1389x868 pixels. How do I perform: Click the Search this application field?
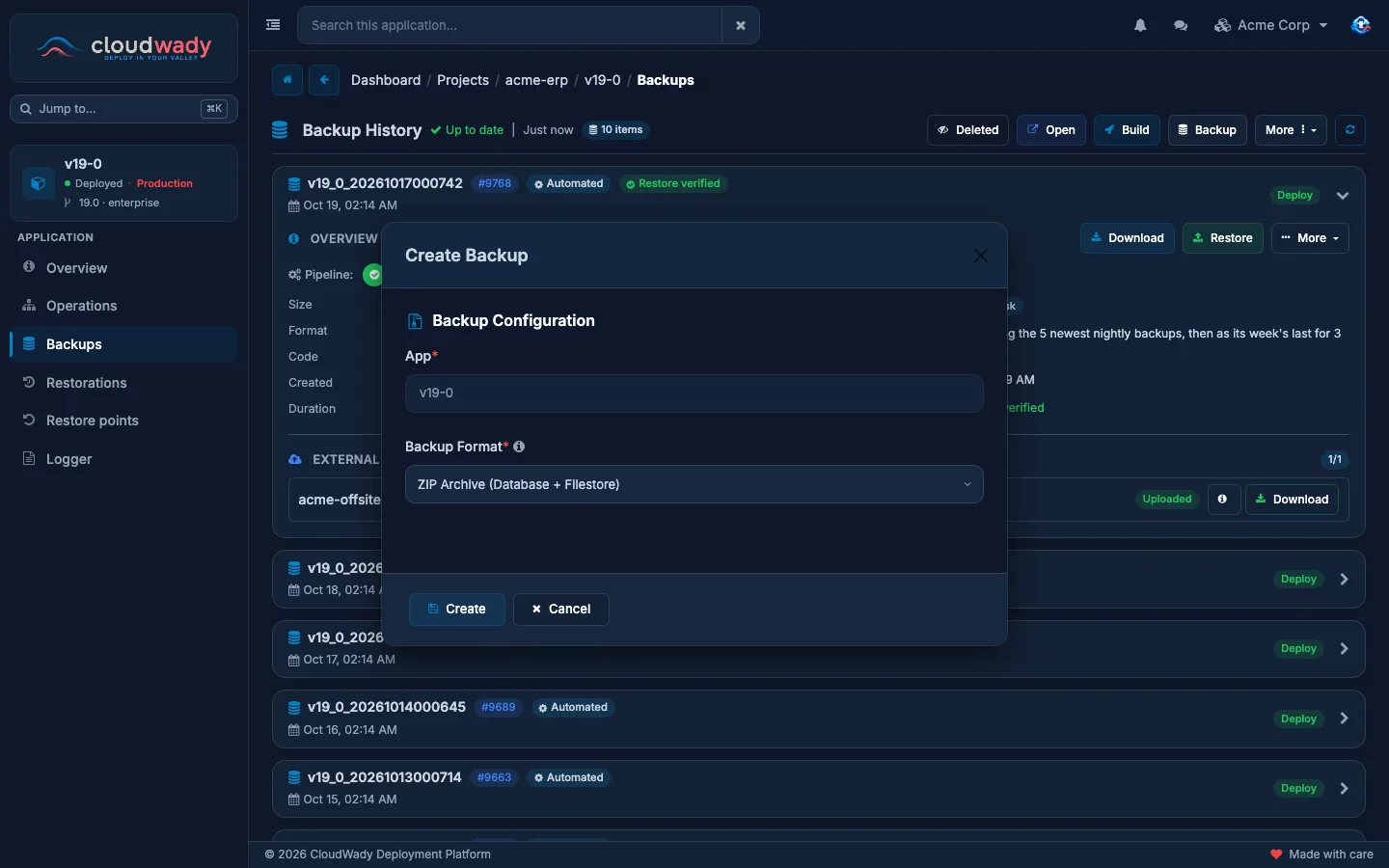coord(509,25)
